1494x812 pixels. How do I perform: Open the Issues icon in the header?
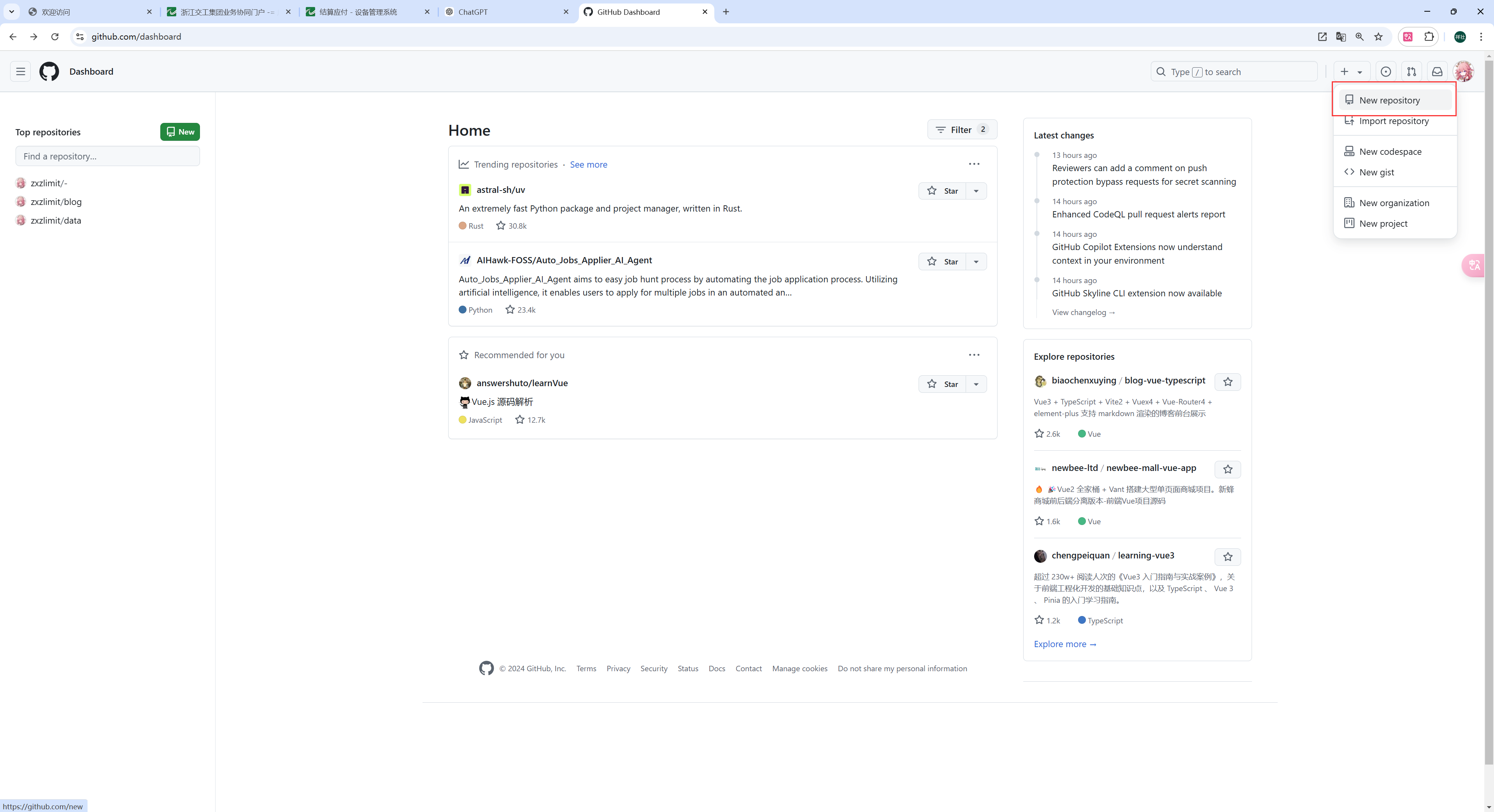(x=1385, y=72)
